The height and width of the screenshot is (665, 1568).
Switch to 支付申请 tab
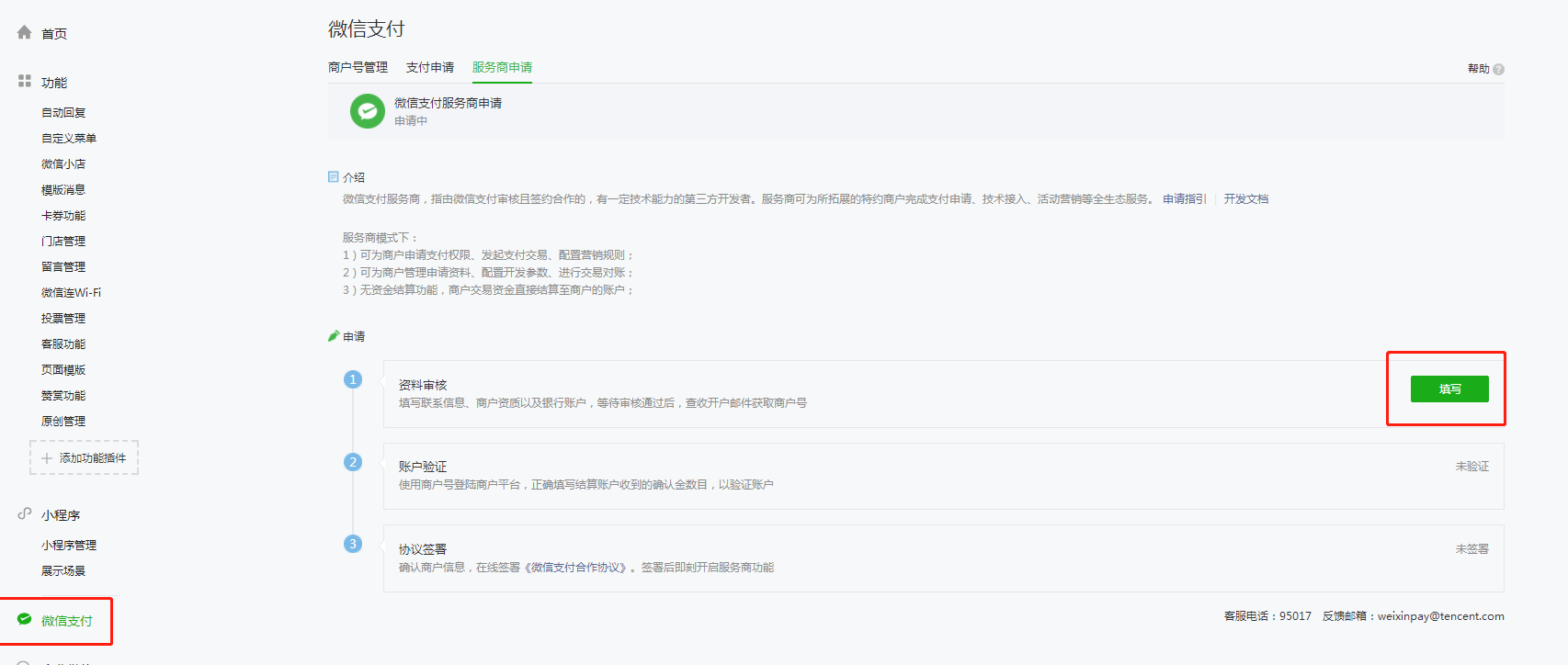(x=430, y=67)
